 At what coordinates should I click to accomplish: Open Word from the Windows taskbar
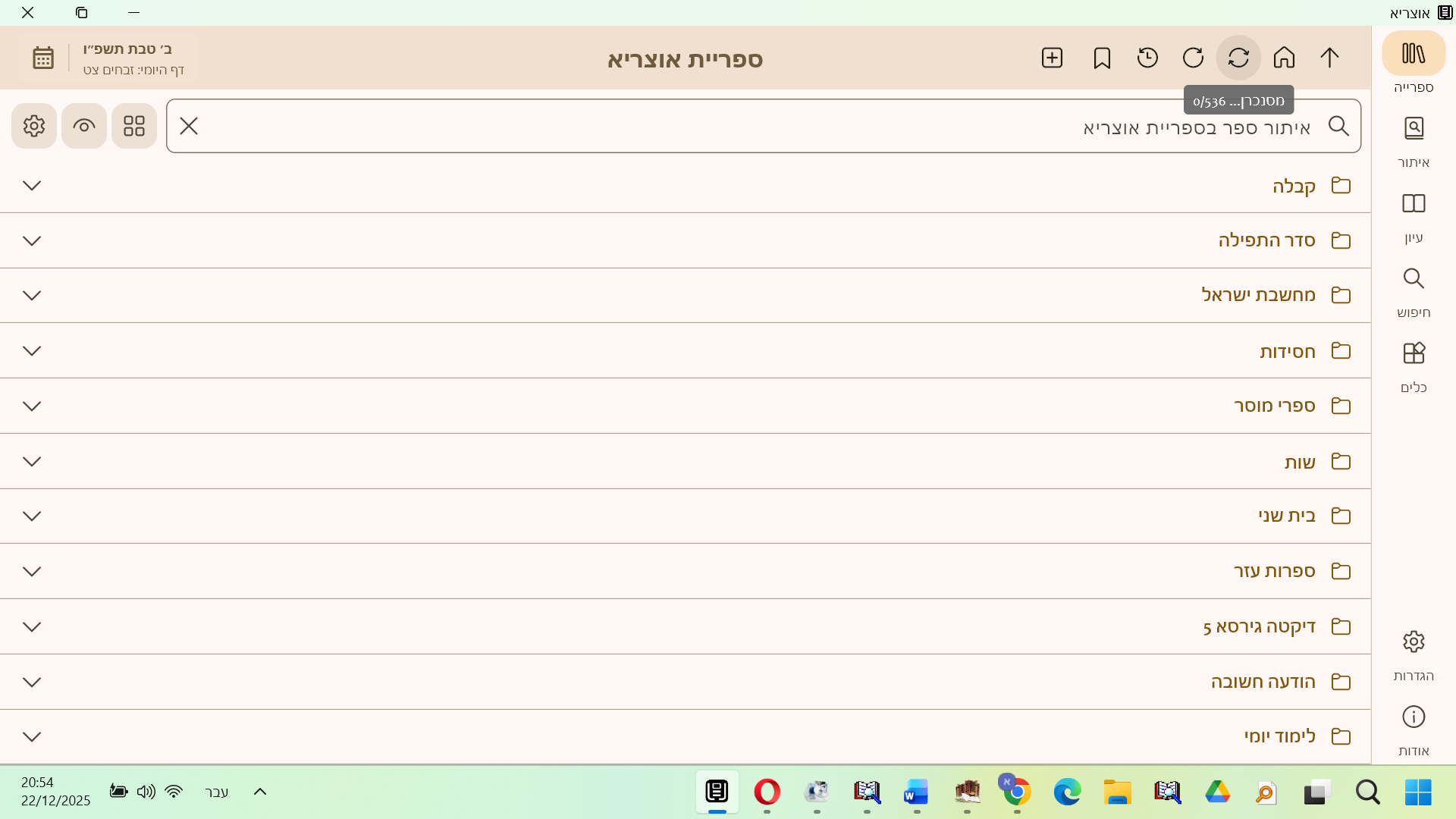point(916,792)
